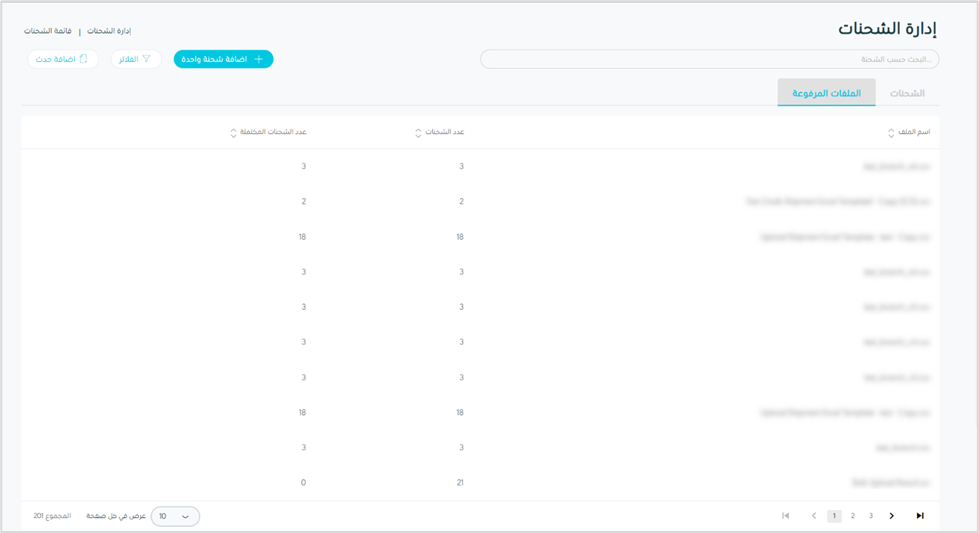979x533 pixels.
Task: Click the previous page arrow in pagination
Action: (x=814, y=516)
